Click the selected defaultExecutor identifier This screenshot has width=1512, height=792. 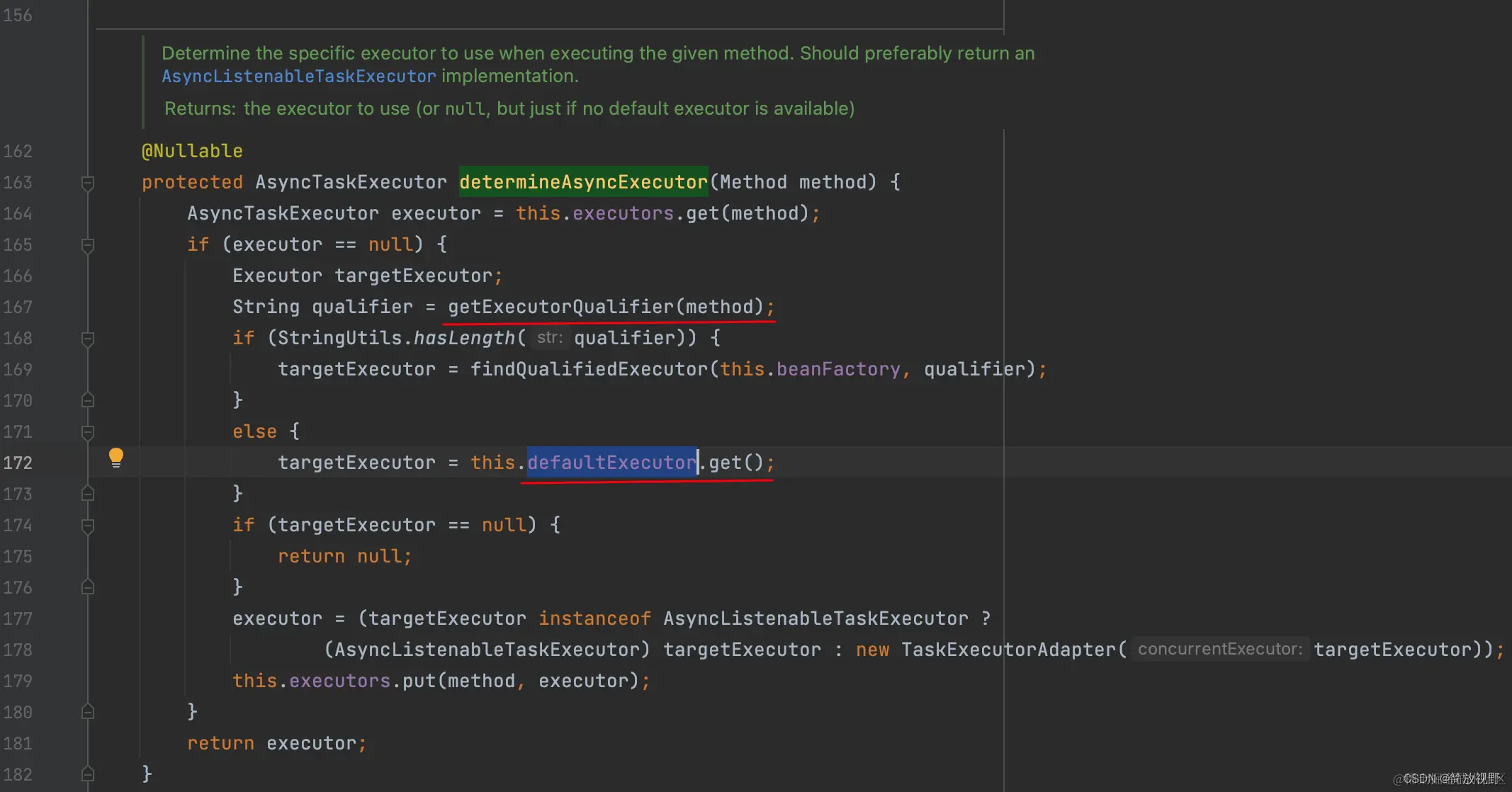click(611, 462)
